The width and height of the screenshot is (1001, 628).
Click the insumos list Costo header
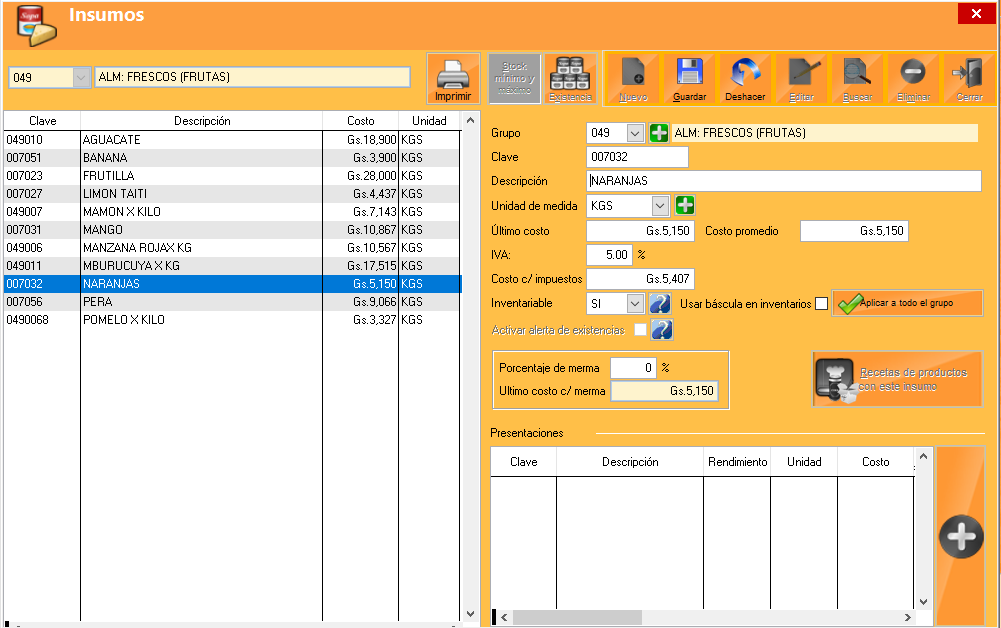pyautogui.click(x=361, y=121)
